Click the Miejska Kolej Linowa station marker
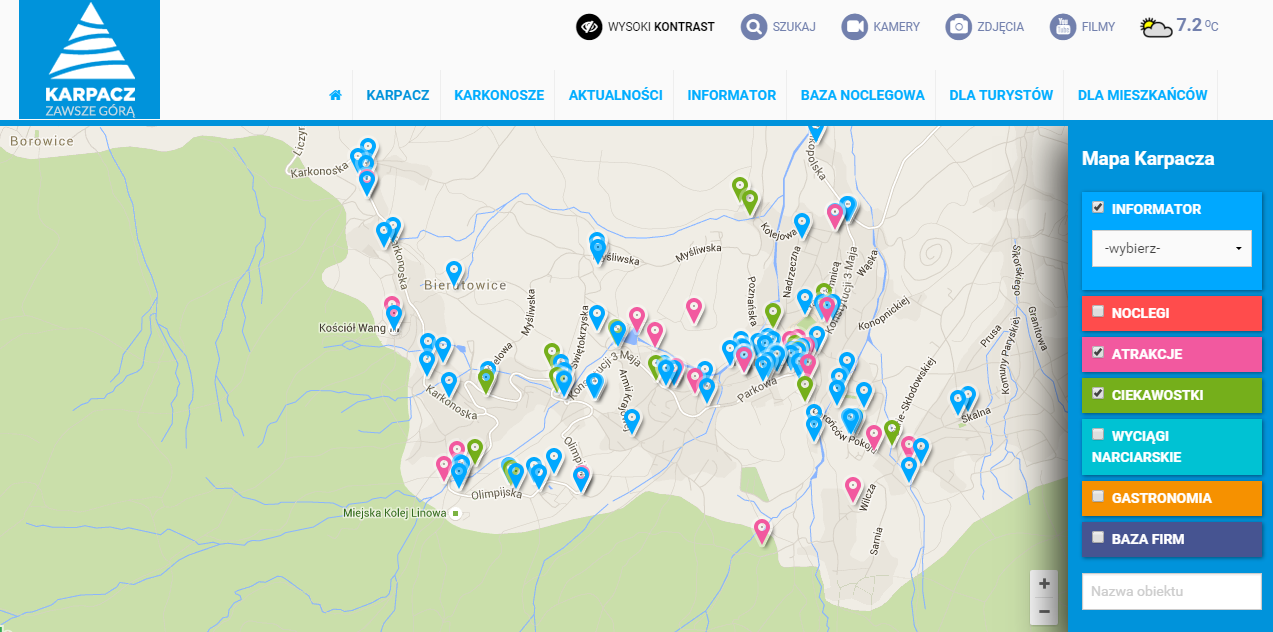The image size is (1273, 632). point(455,514)
